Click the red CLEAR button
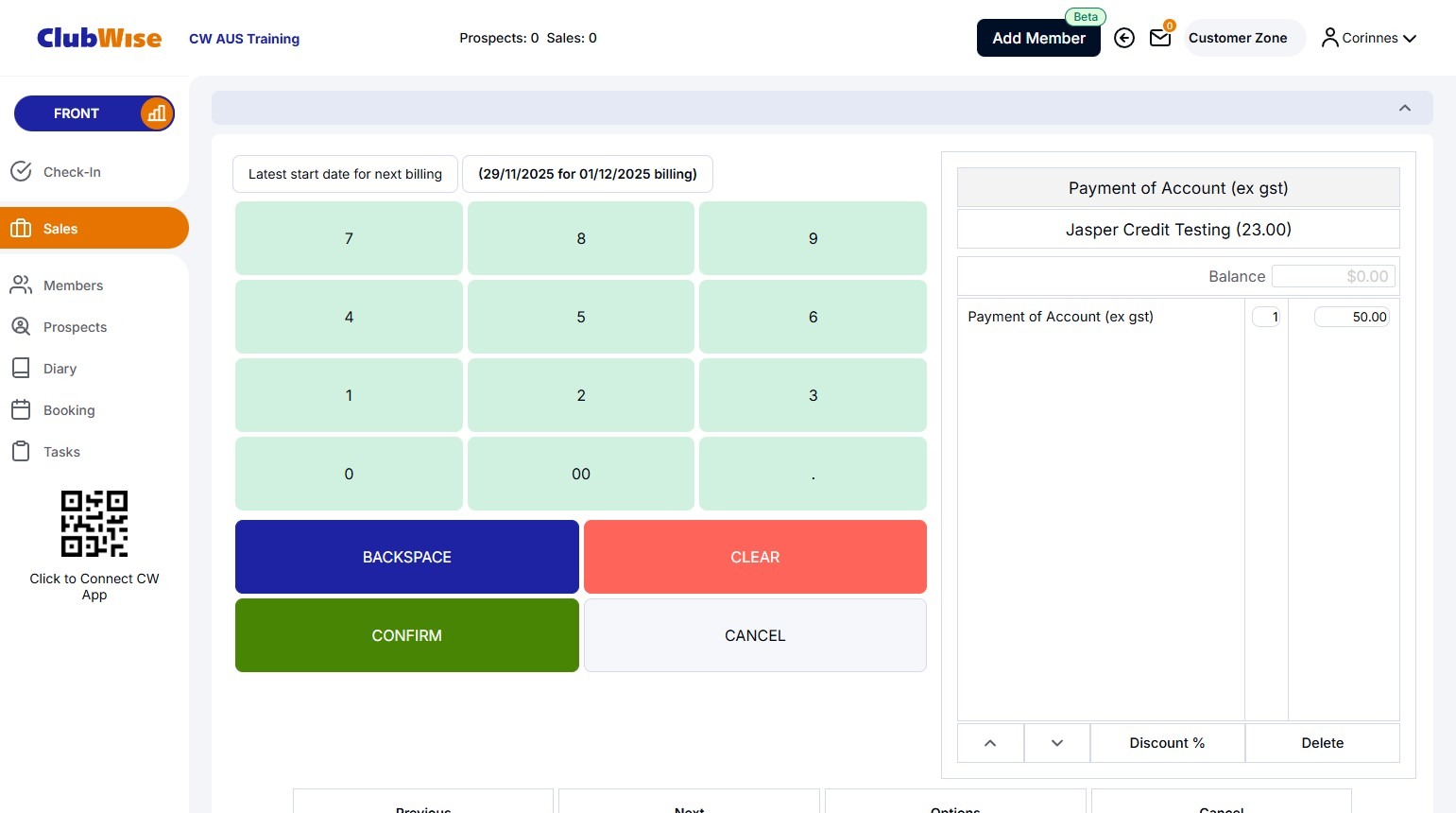1456x813 pixels. [x=755, y=557]
